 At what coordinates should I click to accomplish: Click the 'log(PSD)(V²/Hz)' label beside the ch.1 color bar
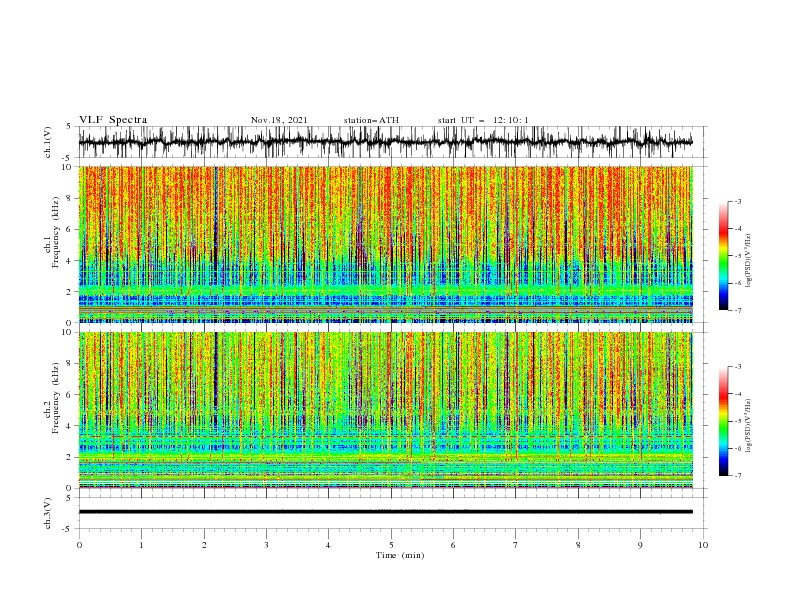click(x=748, y=261)
